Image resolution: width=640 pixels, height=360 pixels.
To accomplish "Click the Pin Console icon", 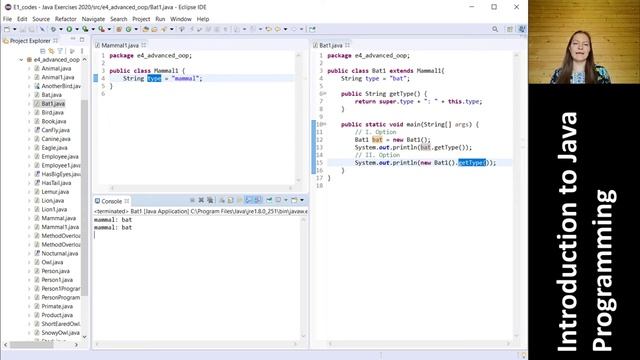I will [x=269, y=200].
